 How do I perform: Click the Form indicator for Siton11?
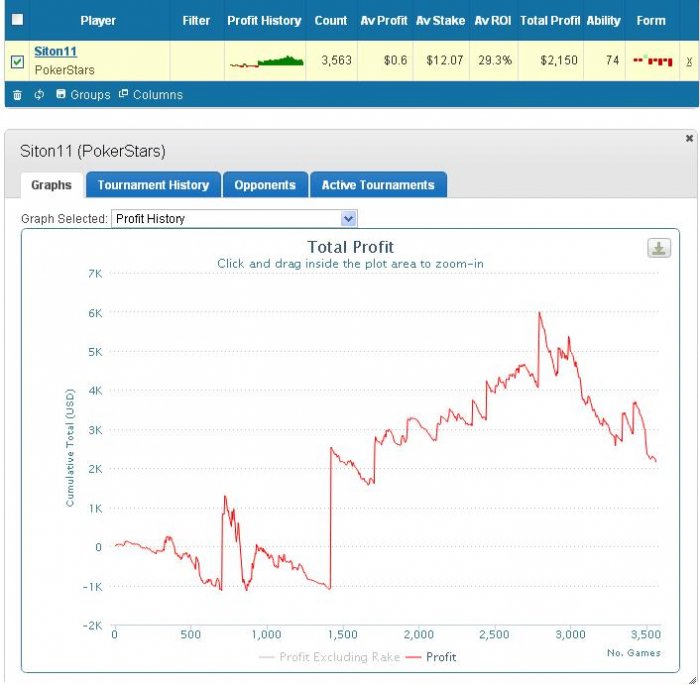coord(653,60)
